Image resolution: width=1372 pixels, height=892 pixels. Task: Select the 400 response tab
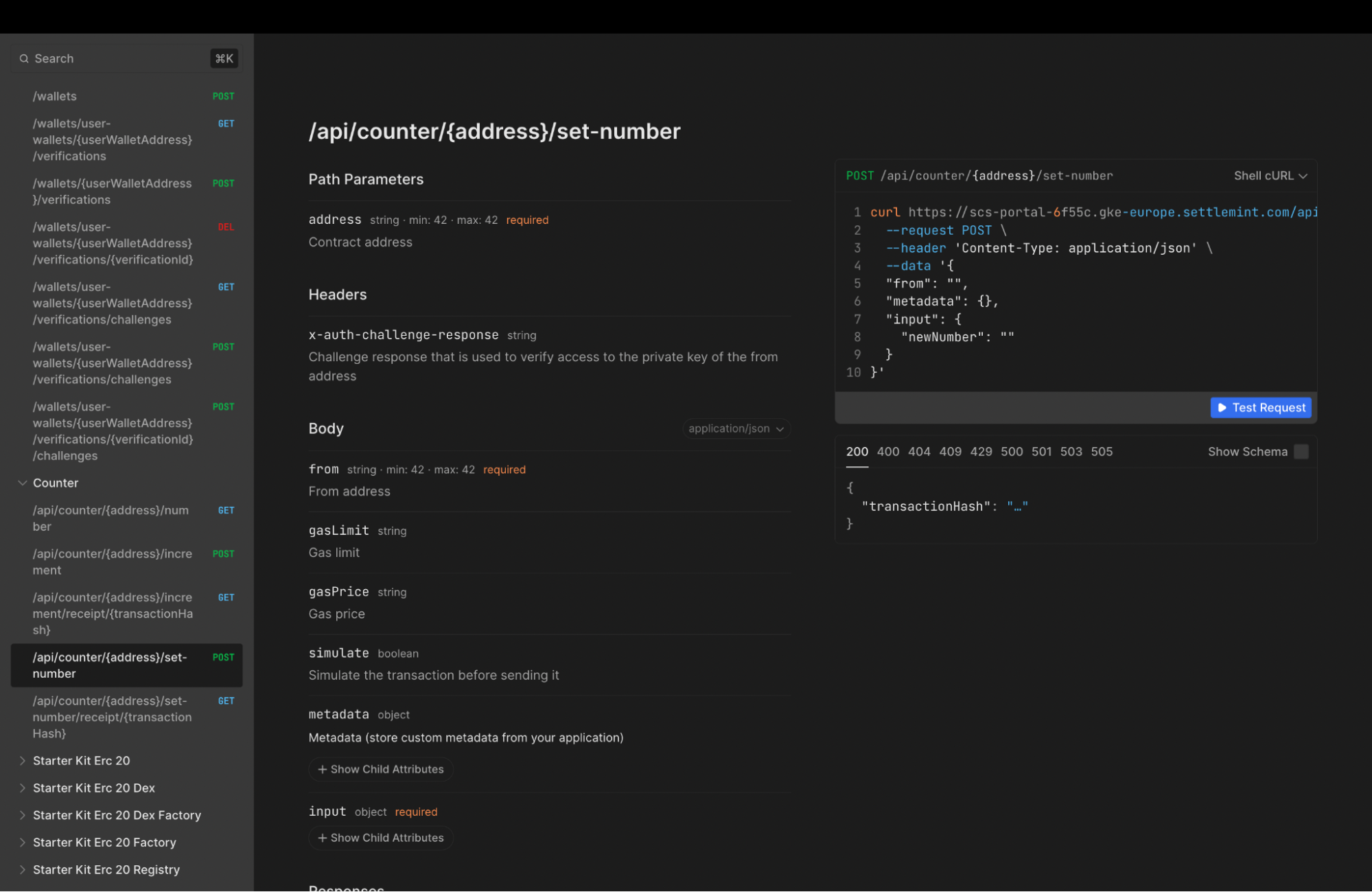pos(888,452)
